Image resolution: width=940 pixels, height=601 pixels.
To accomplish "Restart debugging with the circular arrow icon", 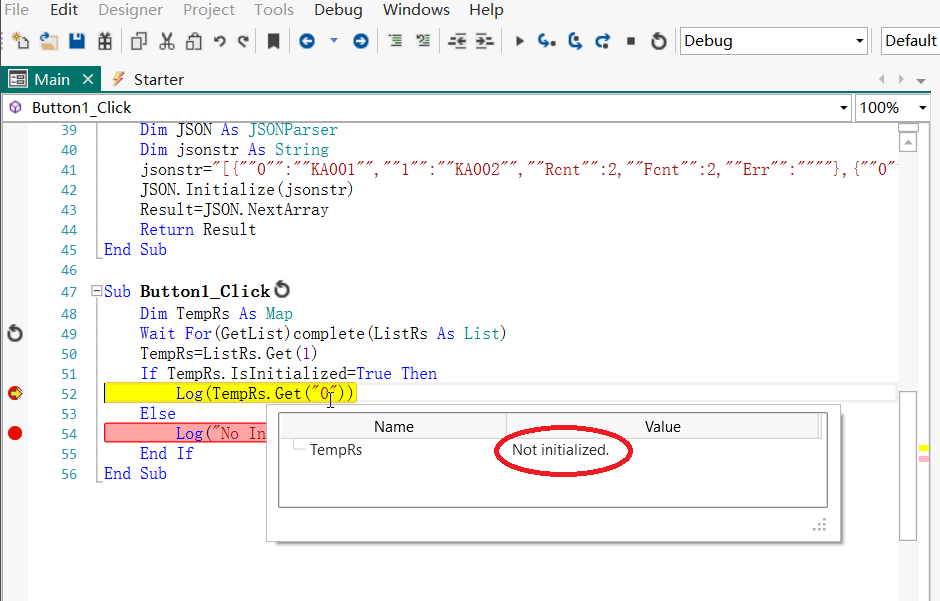I will point(658,40).
